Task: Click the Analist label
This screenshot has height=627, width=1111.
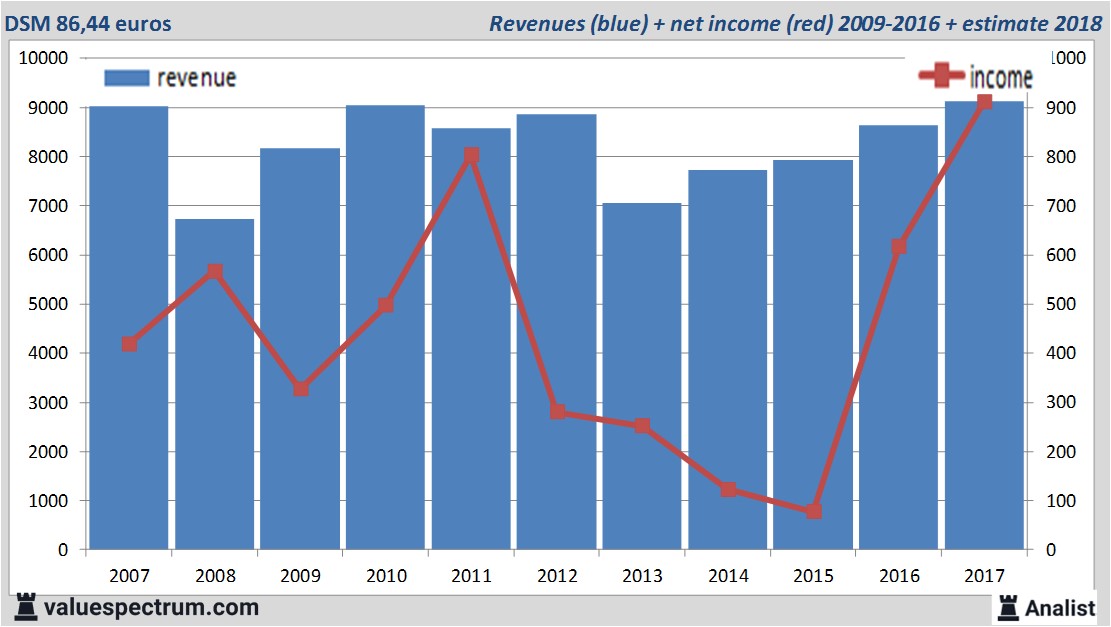Action: click(x=1060, y=608)
